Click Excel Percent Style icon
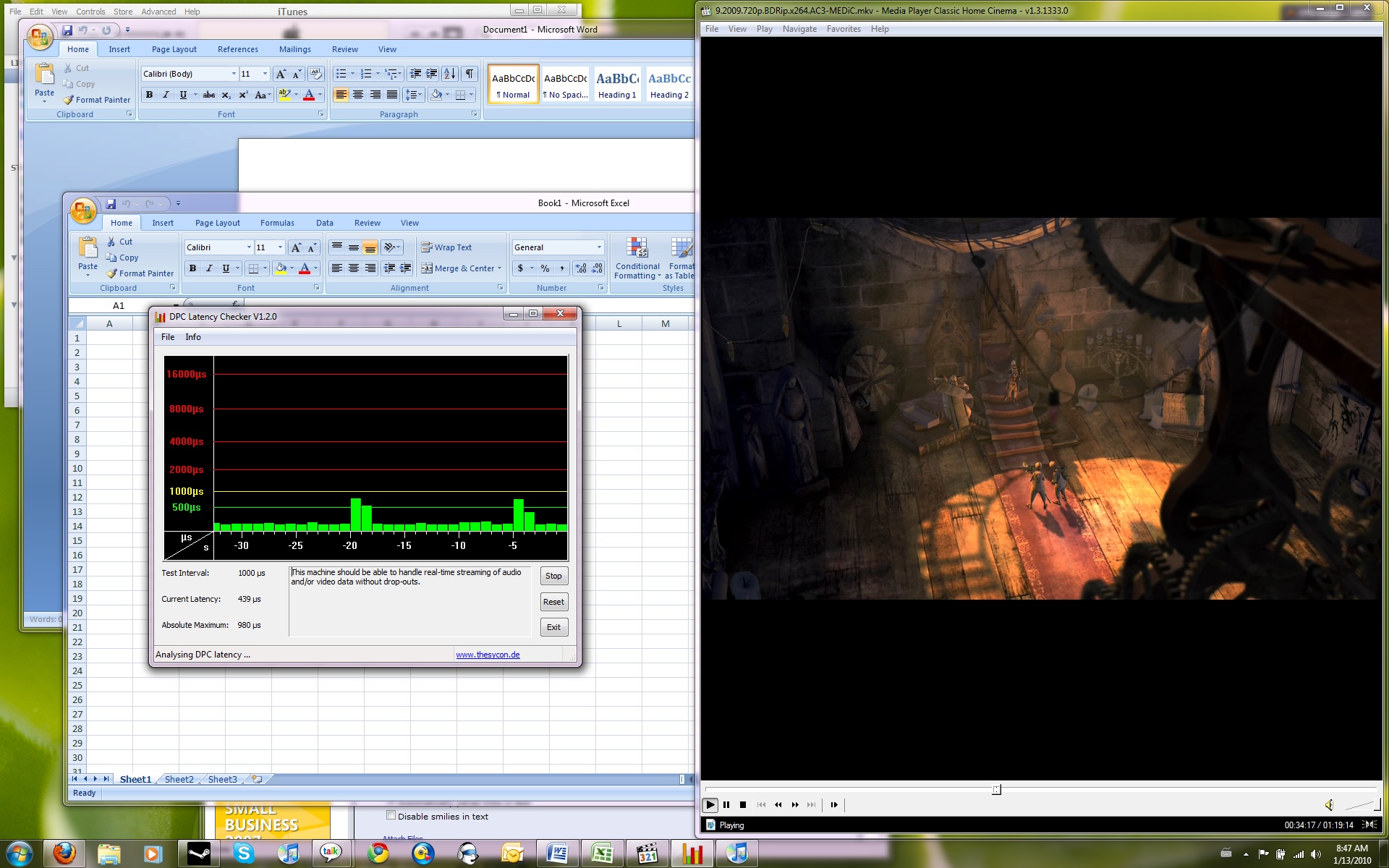The height and width of the screenshot is (868, 1389). click(545, 268)
